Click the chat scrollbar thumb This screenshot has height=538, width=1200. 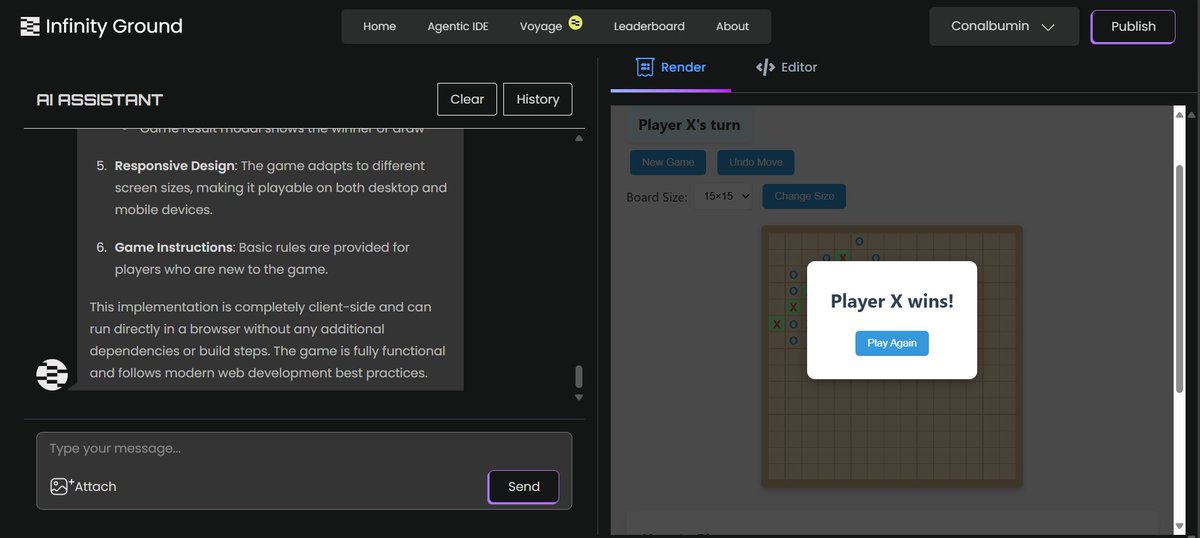[x=578, y=377]
